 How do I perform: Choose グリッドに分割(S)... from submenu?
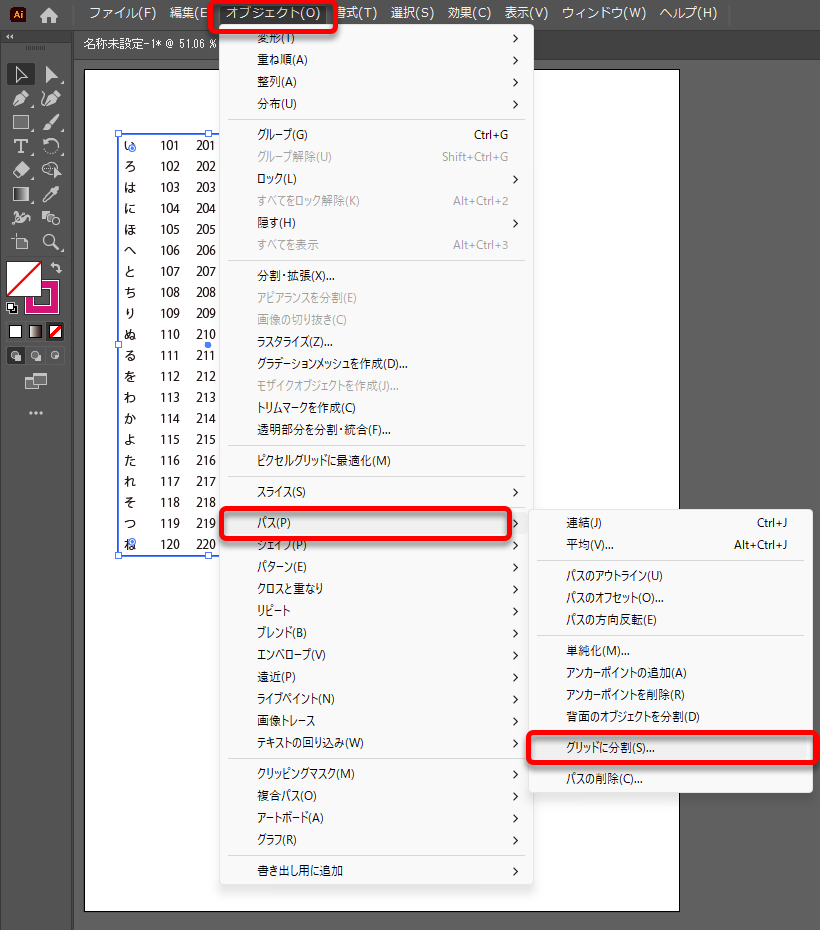(x=610, y=748)
